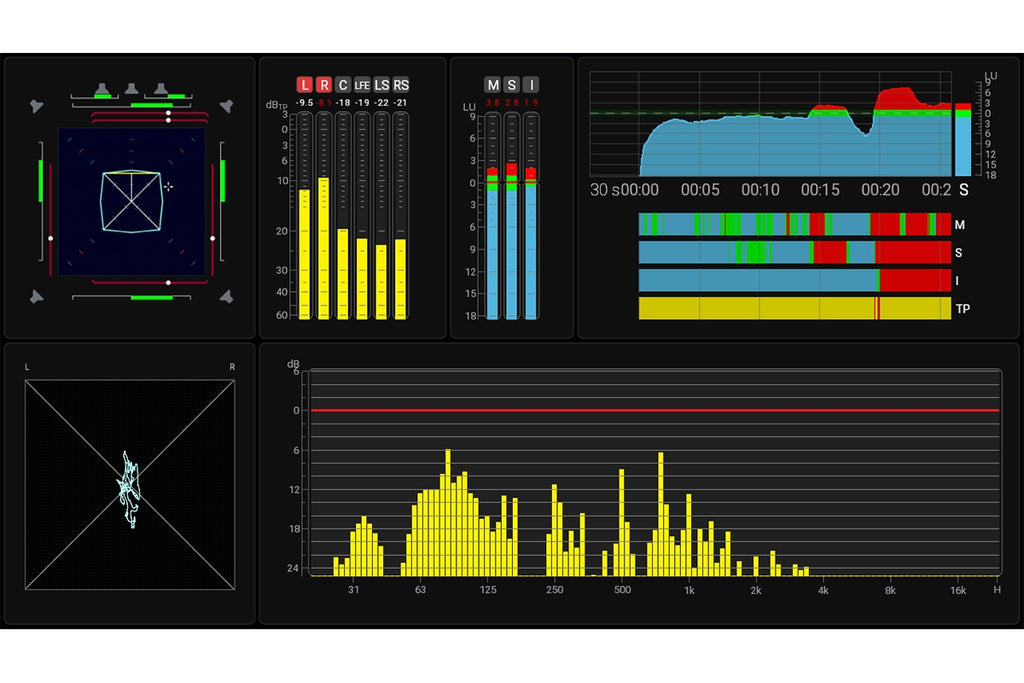Click the yellow TP true peak history bar

click(x=795, y=308)
